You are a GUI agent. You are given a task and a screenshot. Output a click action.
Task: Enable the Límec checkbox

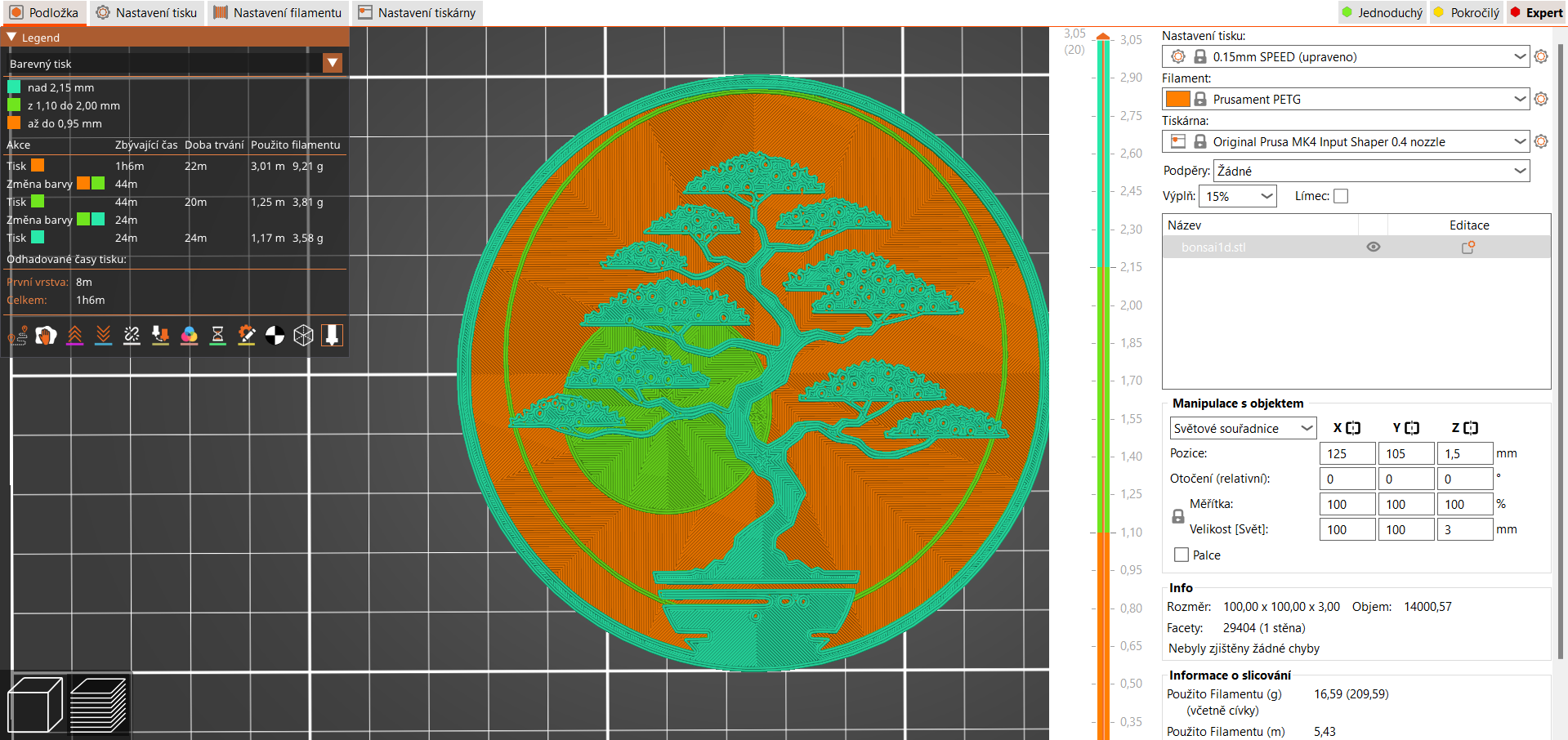click(x=1341, y=196)
